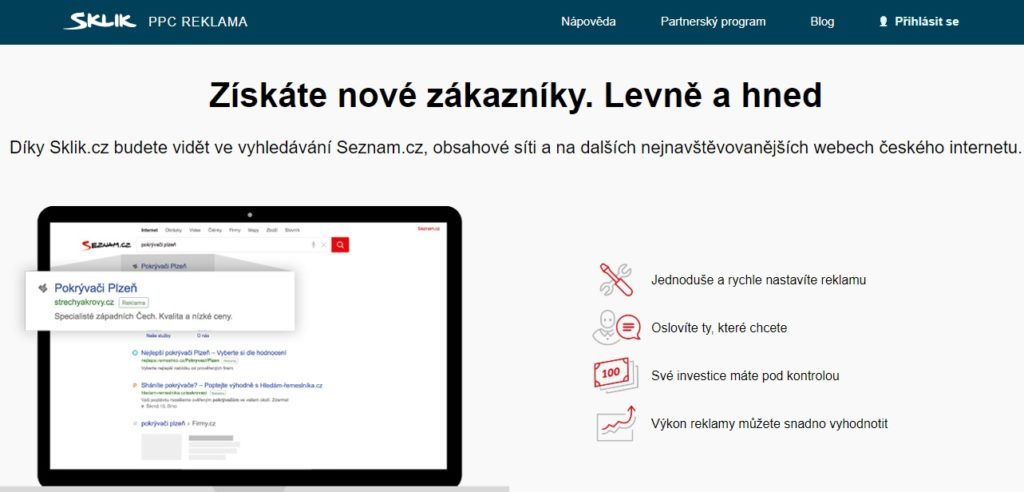Open the Nejlepší pokrývači Plzeň search result

click(214, 353)
